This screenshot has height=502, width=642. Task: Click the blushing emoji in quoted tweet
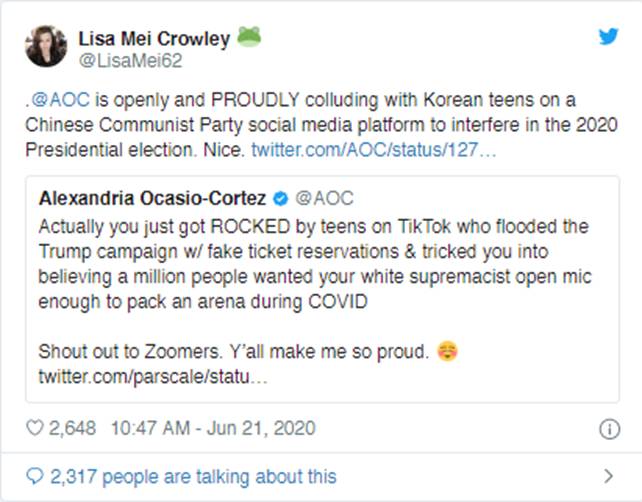tap(447, 352)
